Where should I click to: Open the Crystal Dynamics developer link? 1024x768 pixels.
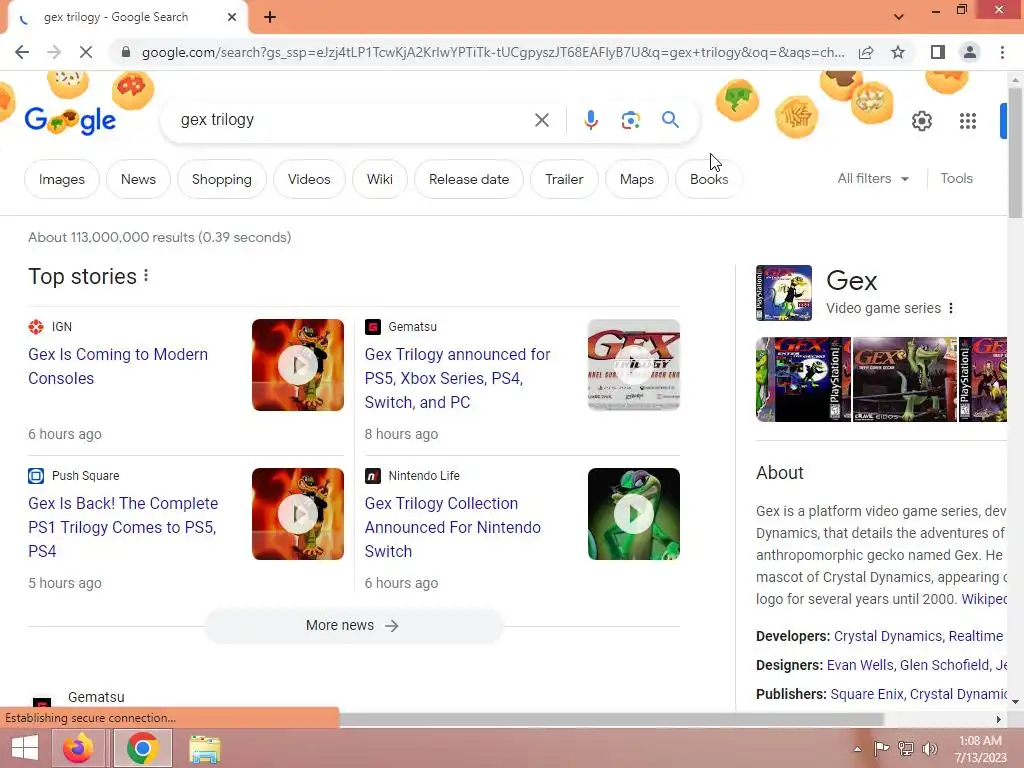(x=888, y=636)
